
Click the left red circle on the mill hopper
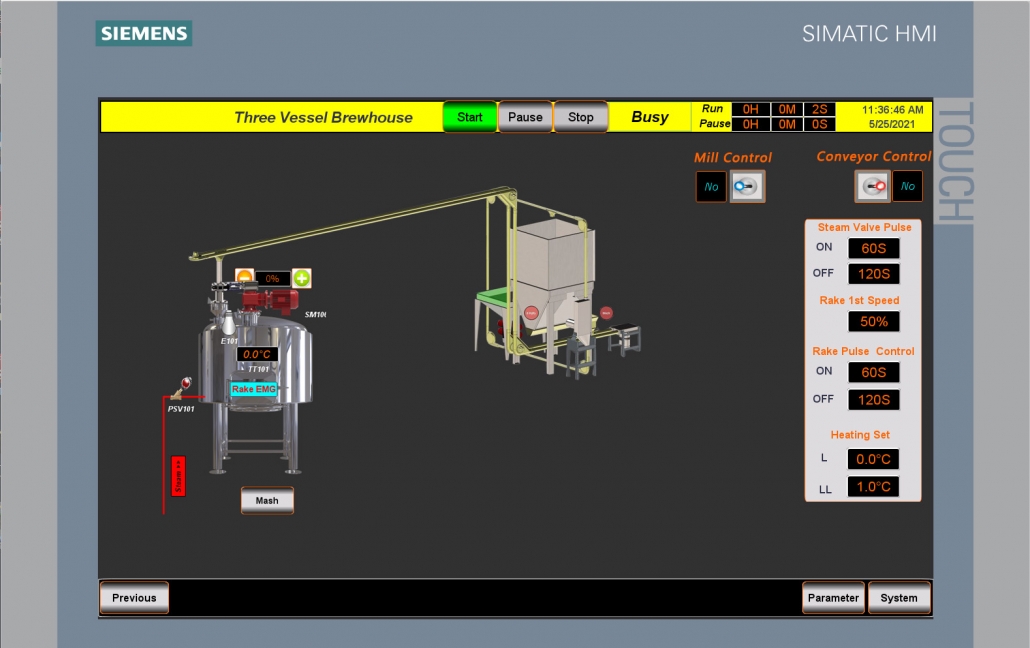531,313
